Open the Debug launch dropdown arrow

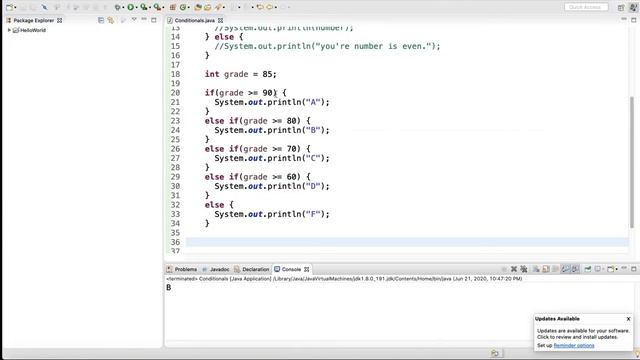point(123,7)
